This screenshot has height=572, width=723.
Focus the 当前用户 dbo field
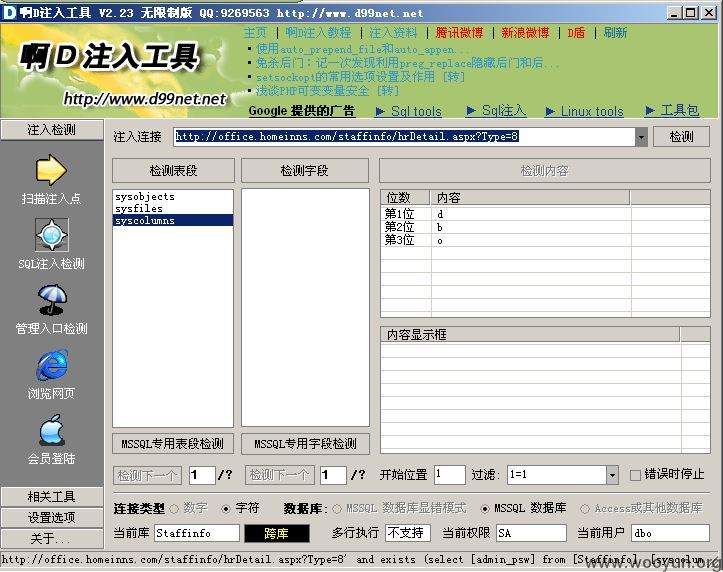point(670,533)
